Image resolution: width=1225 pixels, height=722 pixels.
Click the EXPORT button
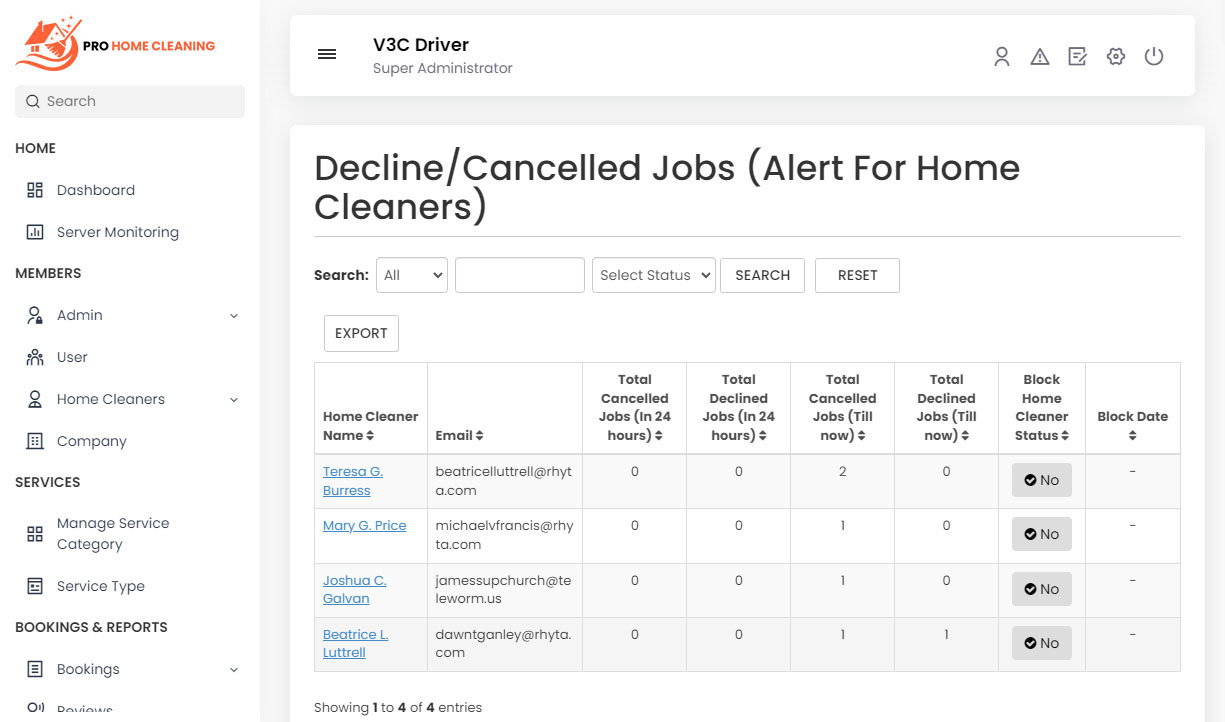tap(361, 333)
